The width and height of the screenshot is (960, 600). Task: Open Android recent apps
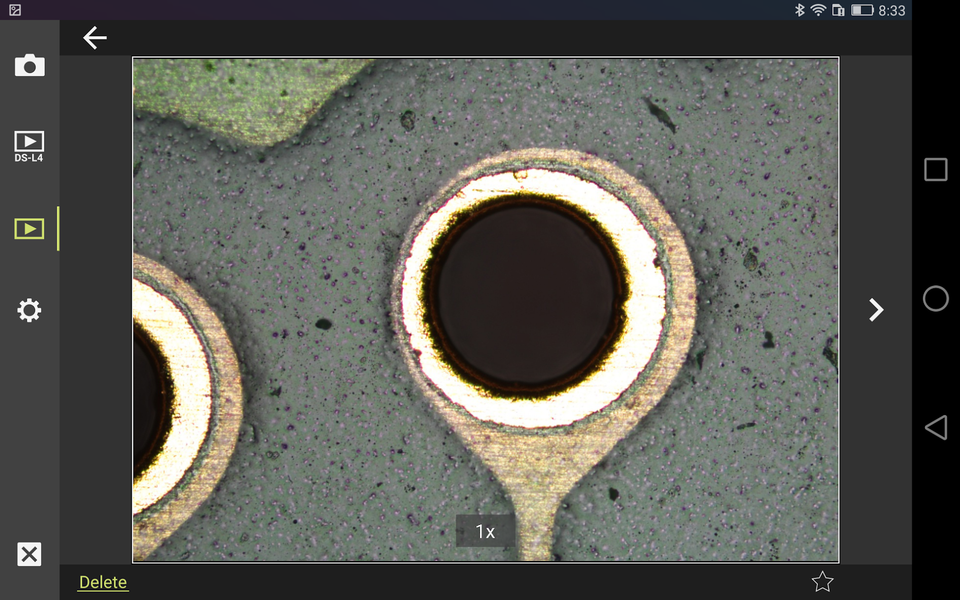pos(936,169)
